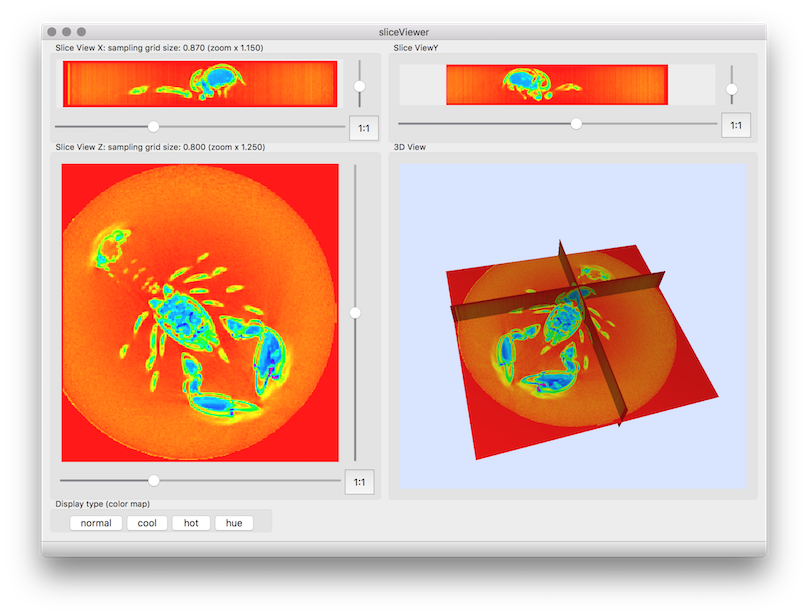
Task: Click the 'normal' color map button
Action: 96,523
